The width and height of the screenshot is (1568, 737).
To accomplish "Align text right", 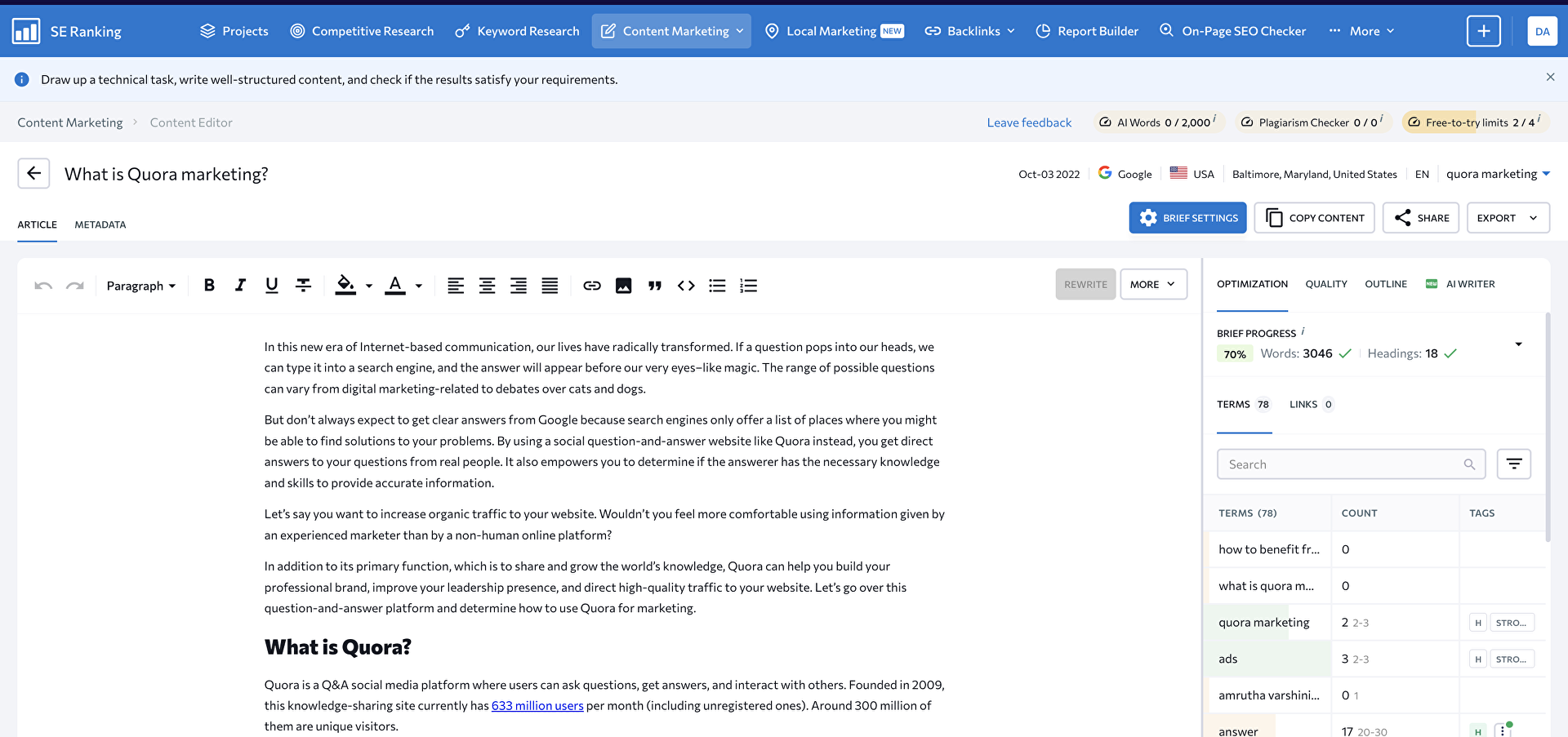I will coord(519,286).
